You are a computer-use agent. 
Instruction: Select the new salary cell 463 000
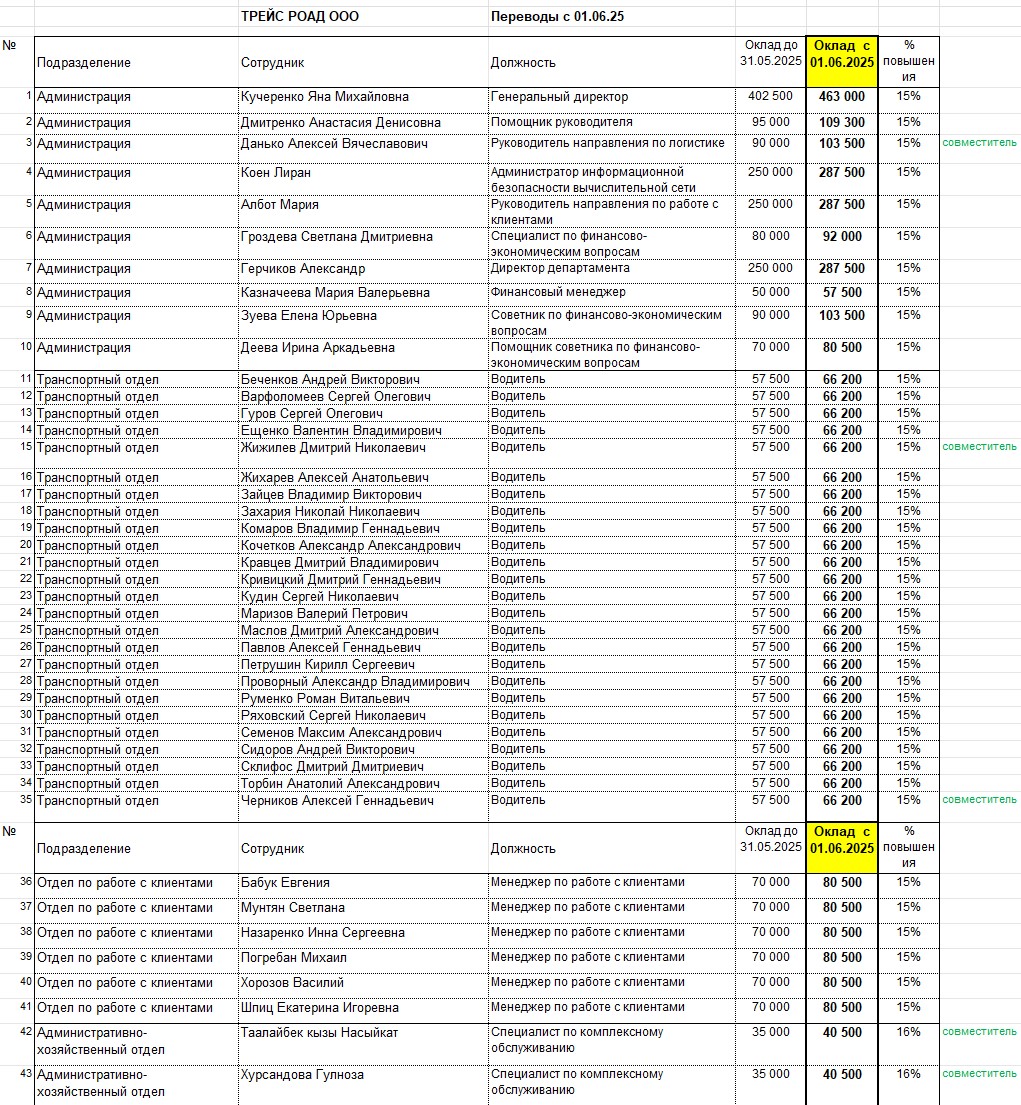tap(842, 97)
